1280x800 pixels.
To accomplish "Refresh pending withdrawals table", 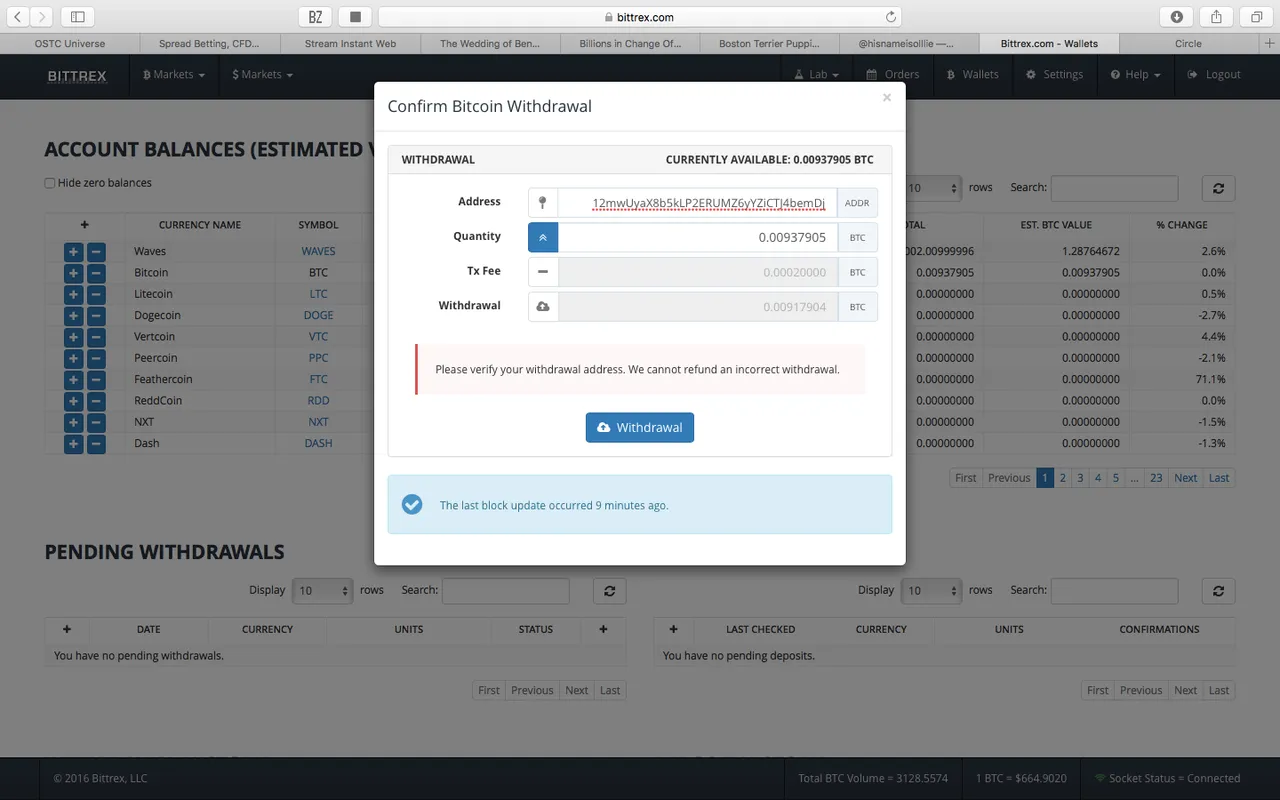I will click(x=609, y=591).
